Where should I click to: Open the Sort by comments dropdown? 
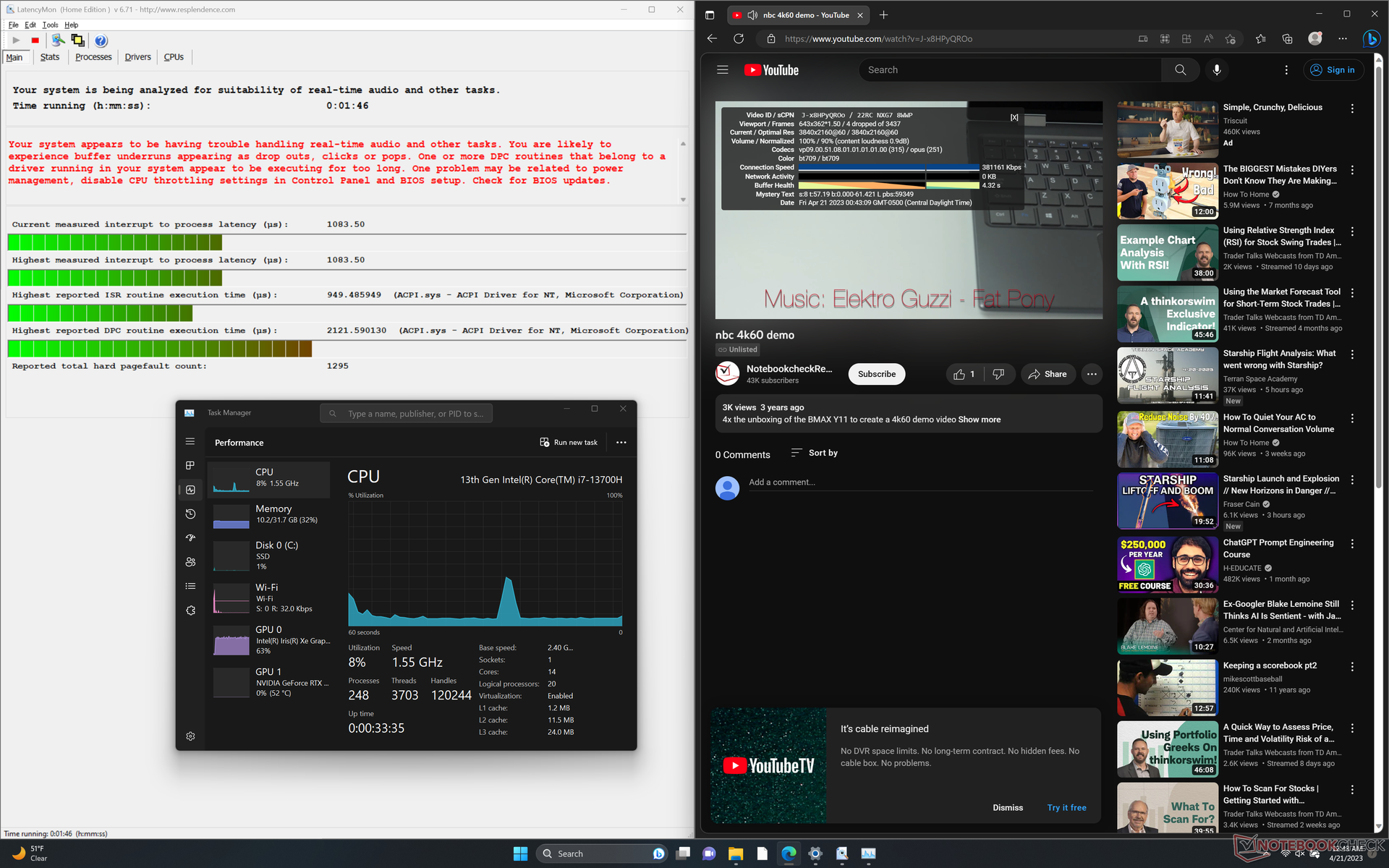815,453
